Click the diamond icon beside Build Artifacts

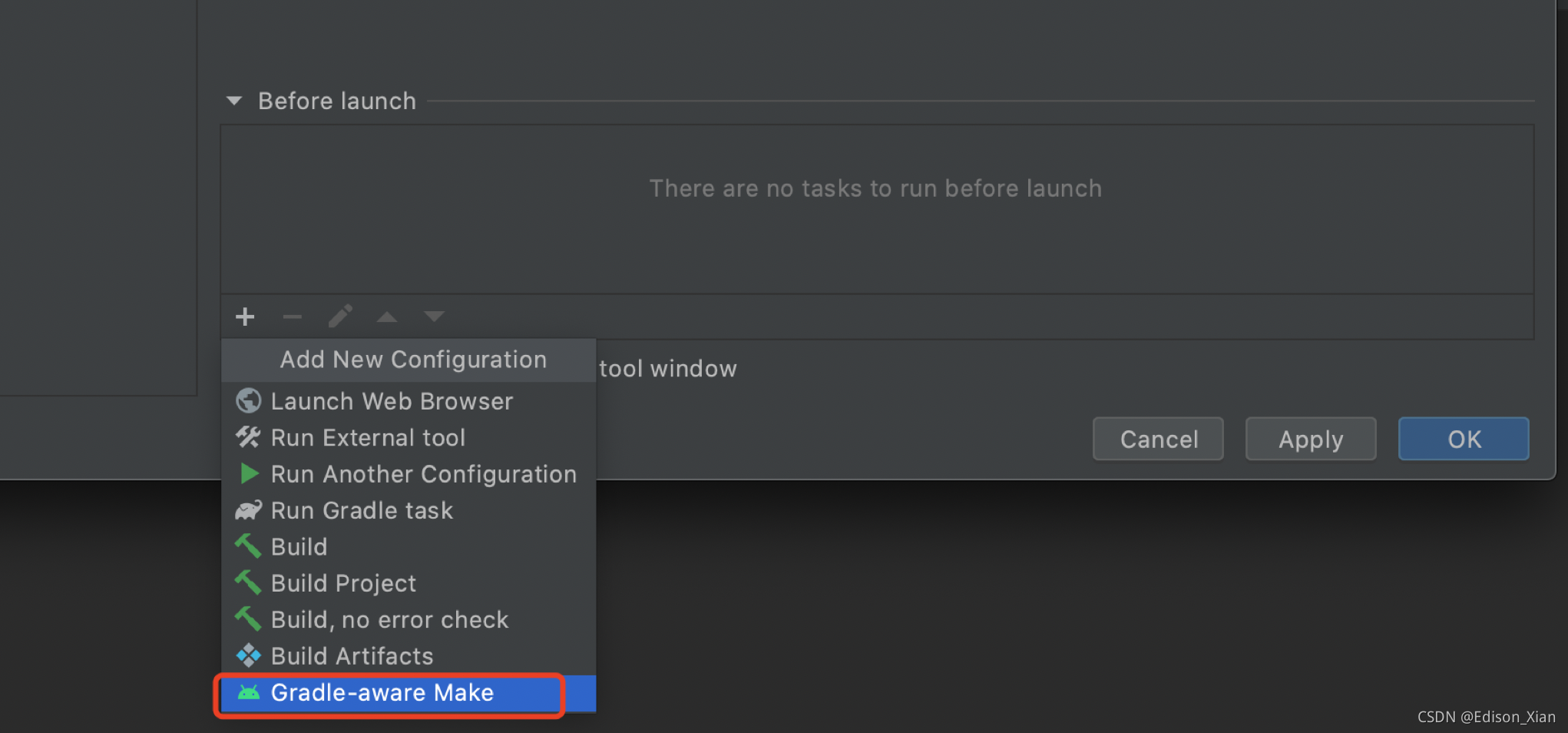(x=248, y=655)
